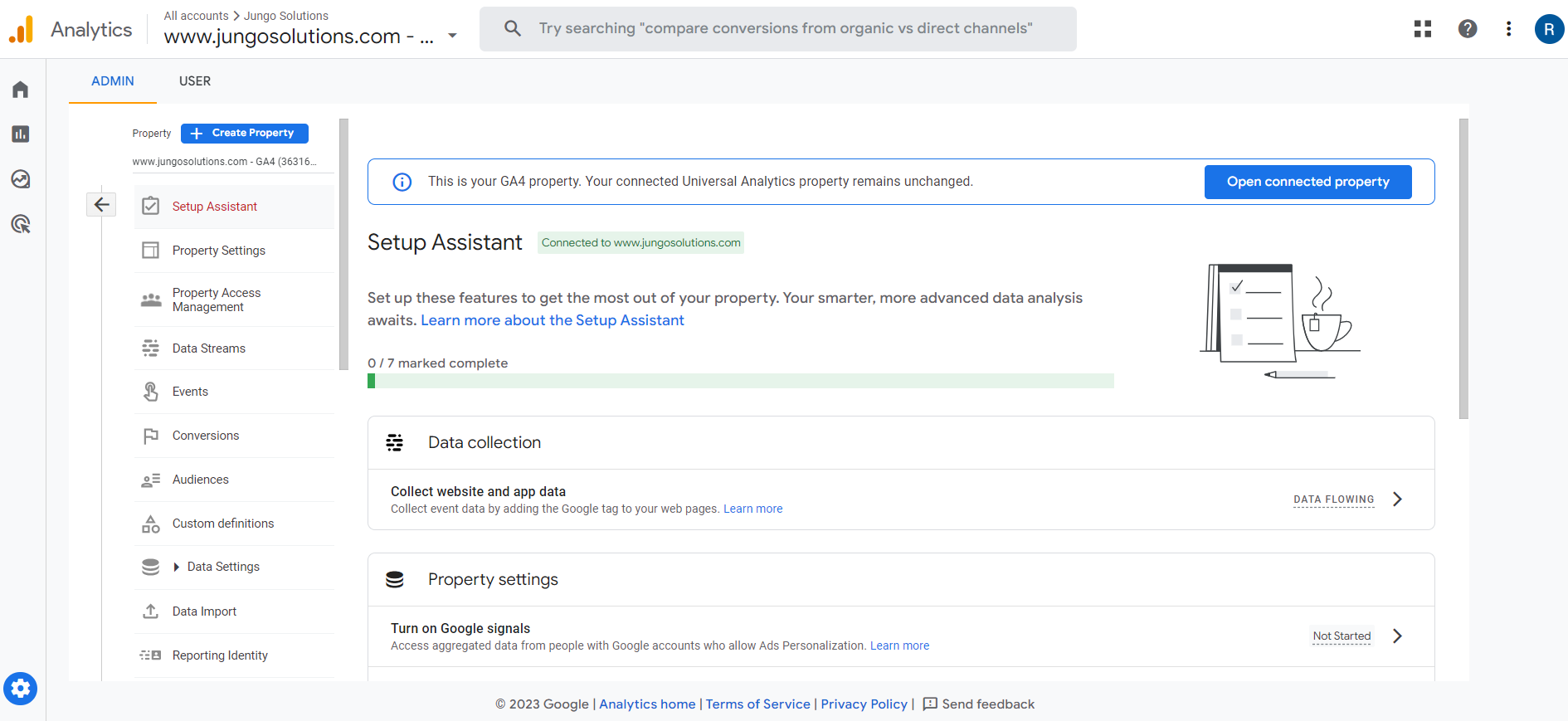1568x721 pixels.
Task: Open the Explore icon in sidebar
Action: coord(21,179)
